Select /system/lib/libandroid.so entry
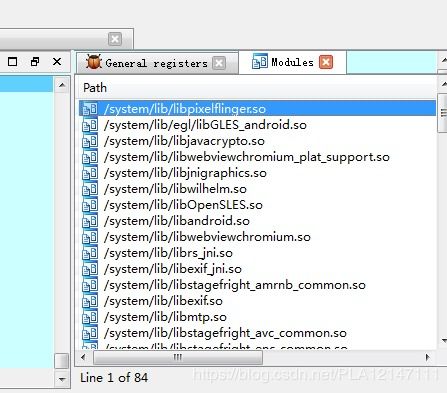 [x=177, y=221]
